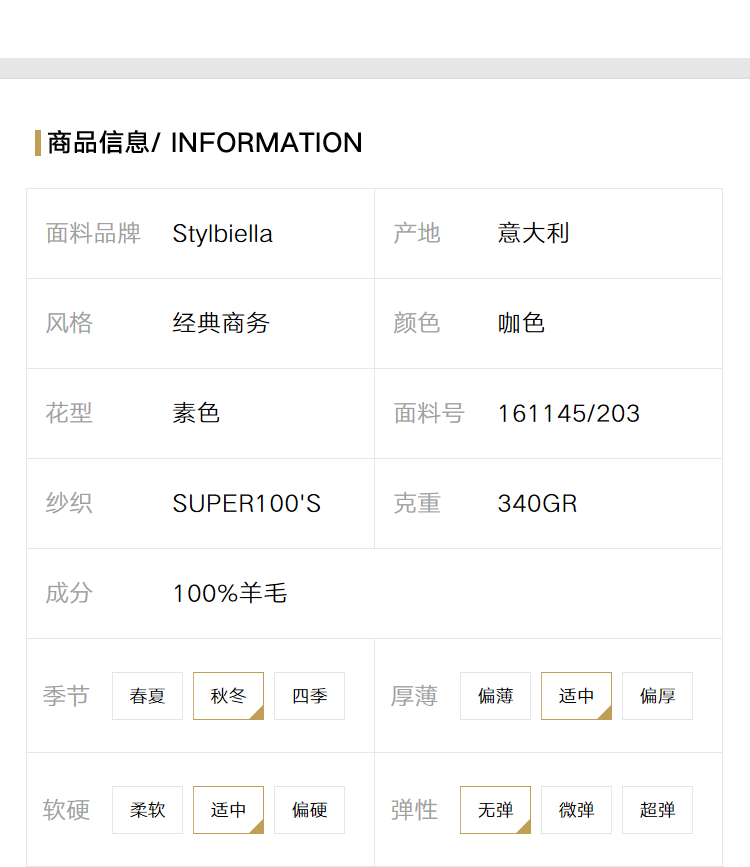Viewport: 750px width, 867px height.
Task: Select the 无弹 elasticity option
Action: 495,809
